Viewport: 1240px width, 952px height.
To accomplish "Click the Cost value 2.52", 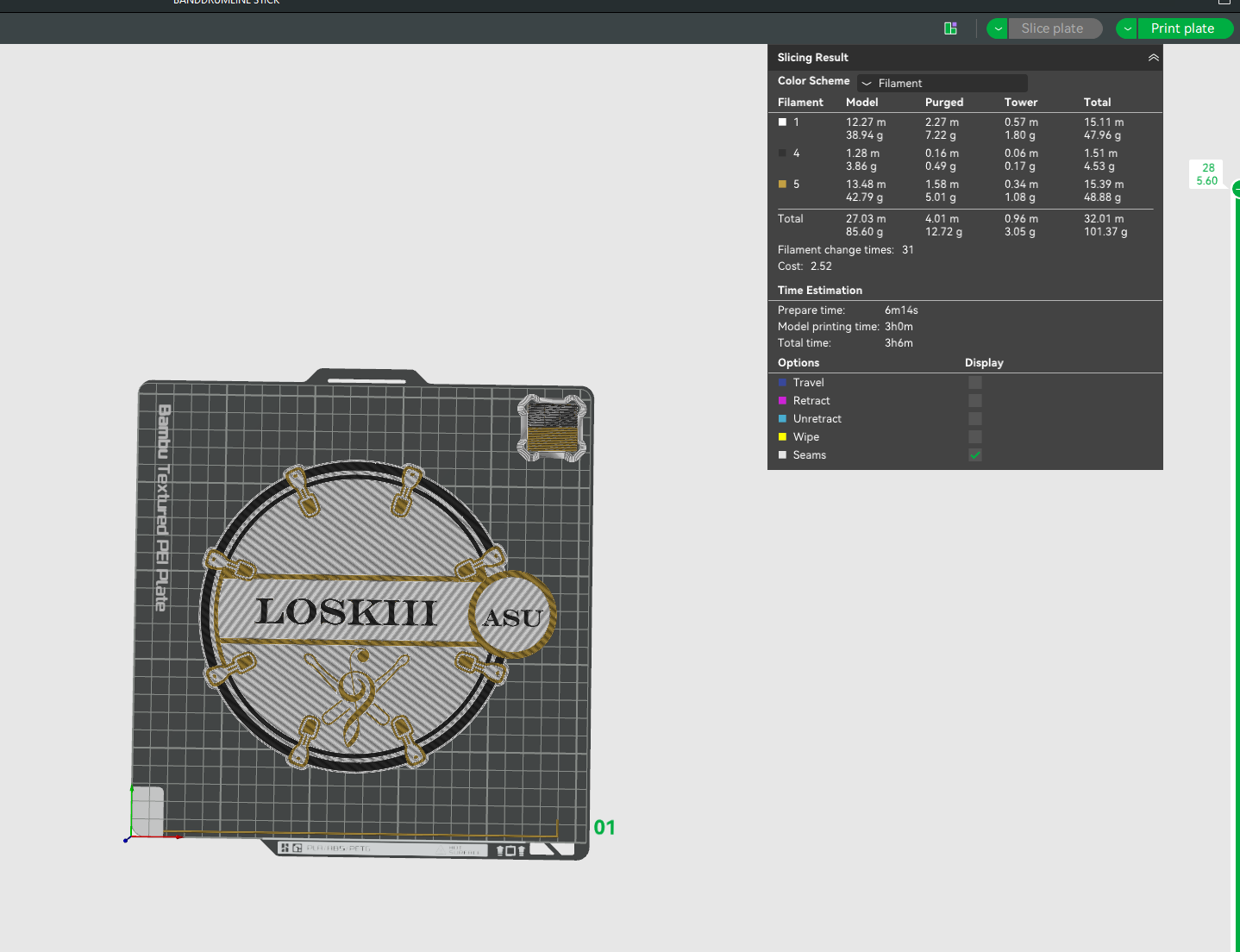I will click(821, 266).
